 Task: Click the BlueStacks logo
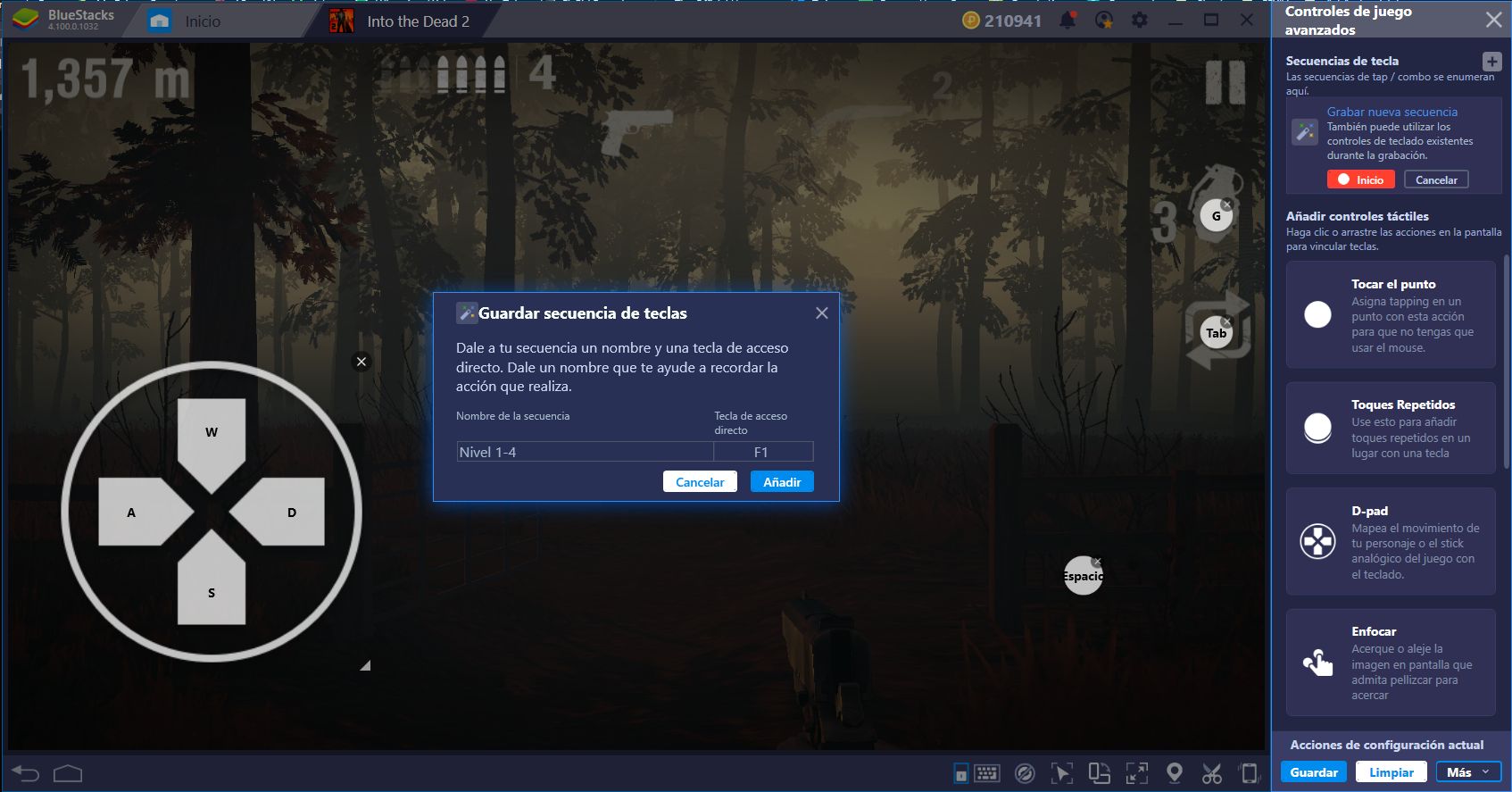click(25, 20)
